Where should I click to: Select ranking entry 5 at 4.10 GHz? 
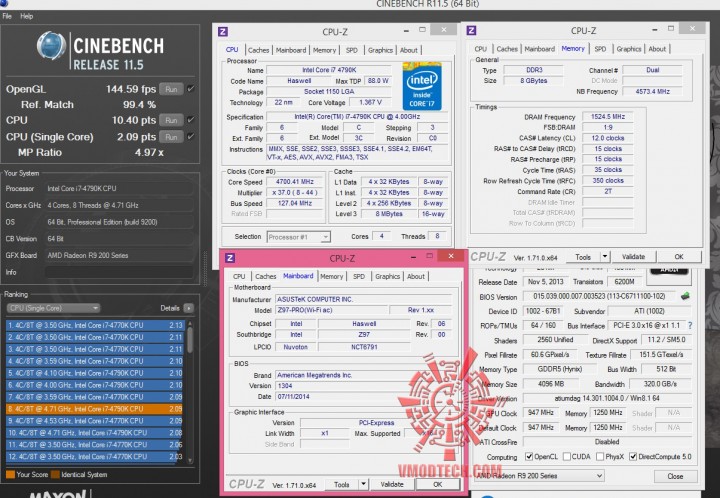pyautogui.click(x=95, y=373)
